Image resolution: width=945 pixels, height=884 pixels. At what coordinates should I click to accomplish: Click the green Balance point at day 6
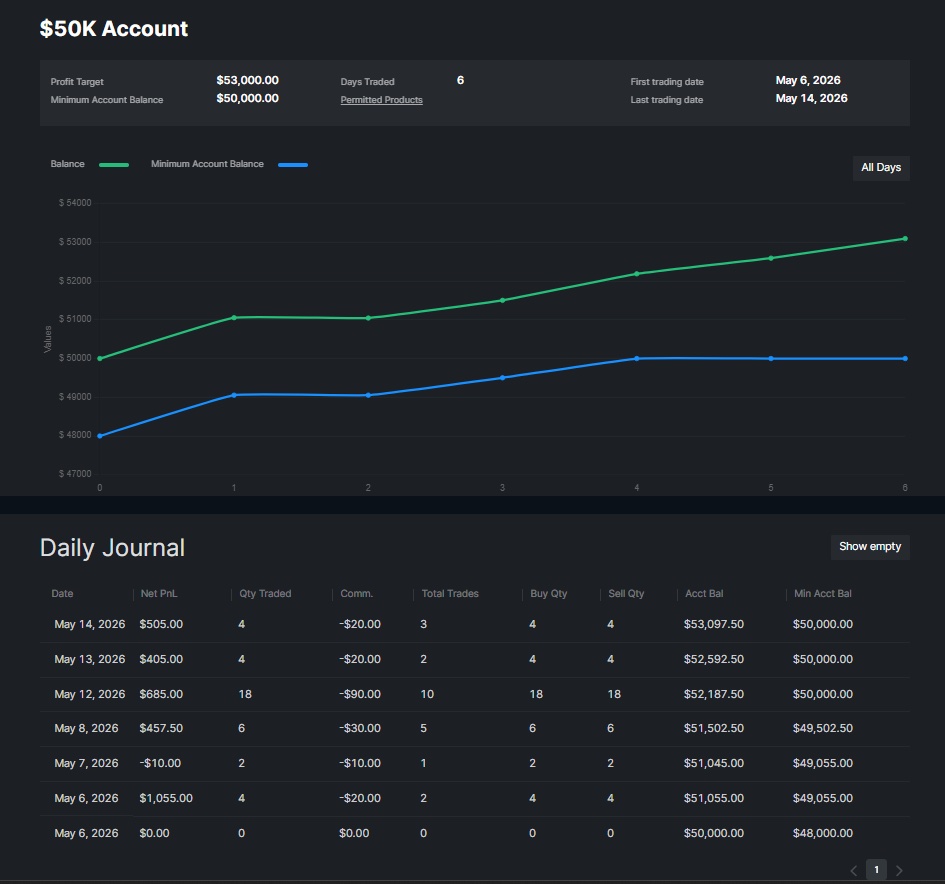click(x=905, y=239)
